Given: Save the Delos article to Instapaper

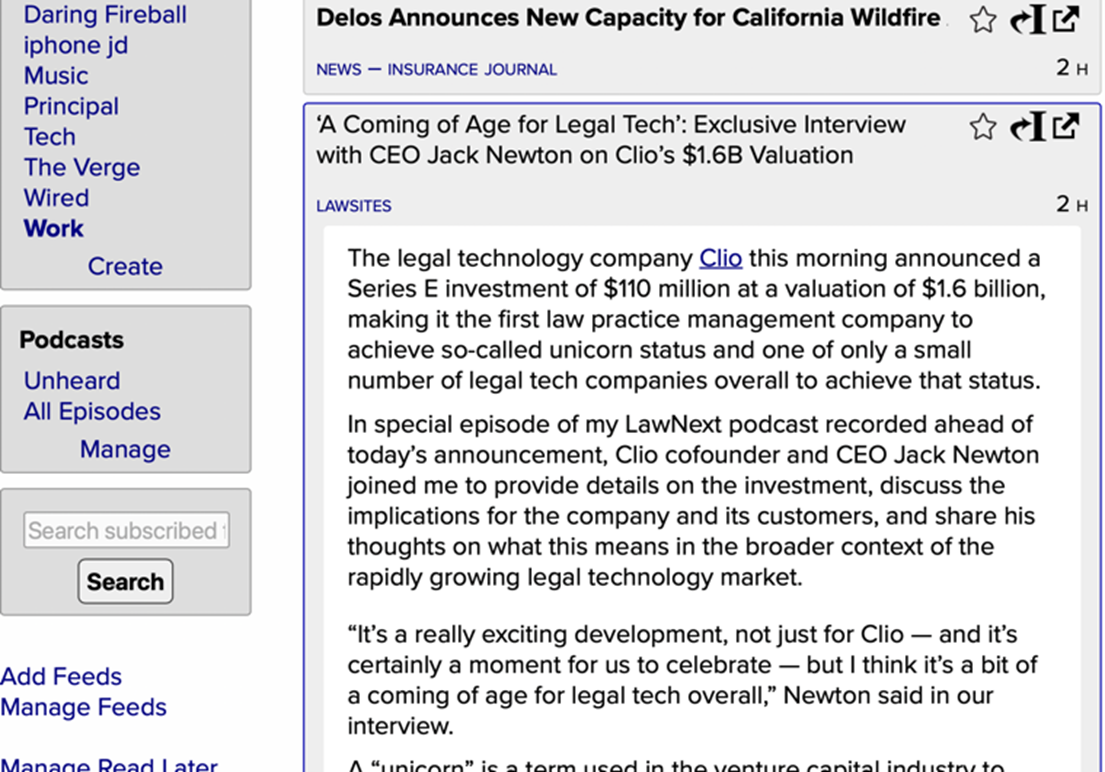Looking at the screenshot, I should click(1028, 20).
